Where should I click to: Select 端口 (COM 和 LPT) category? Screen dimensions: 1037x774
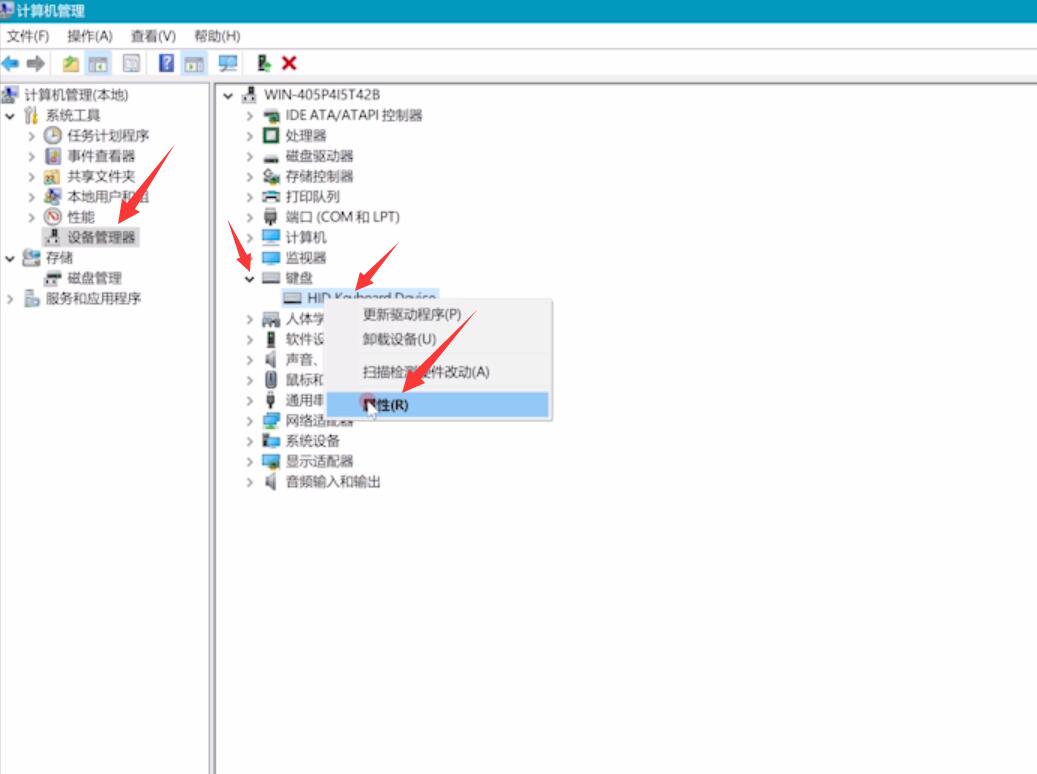343,217
